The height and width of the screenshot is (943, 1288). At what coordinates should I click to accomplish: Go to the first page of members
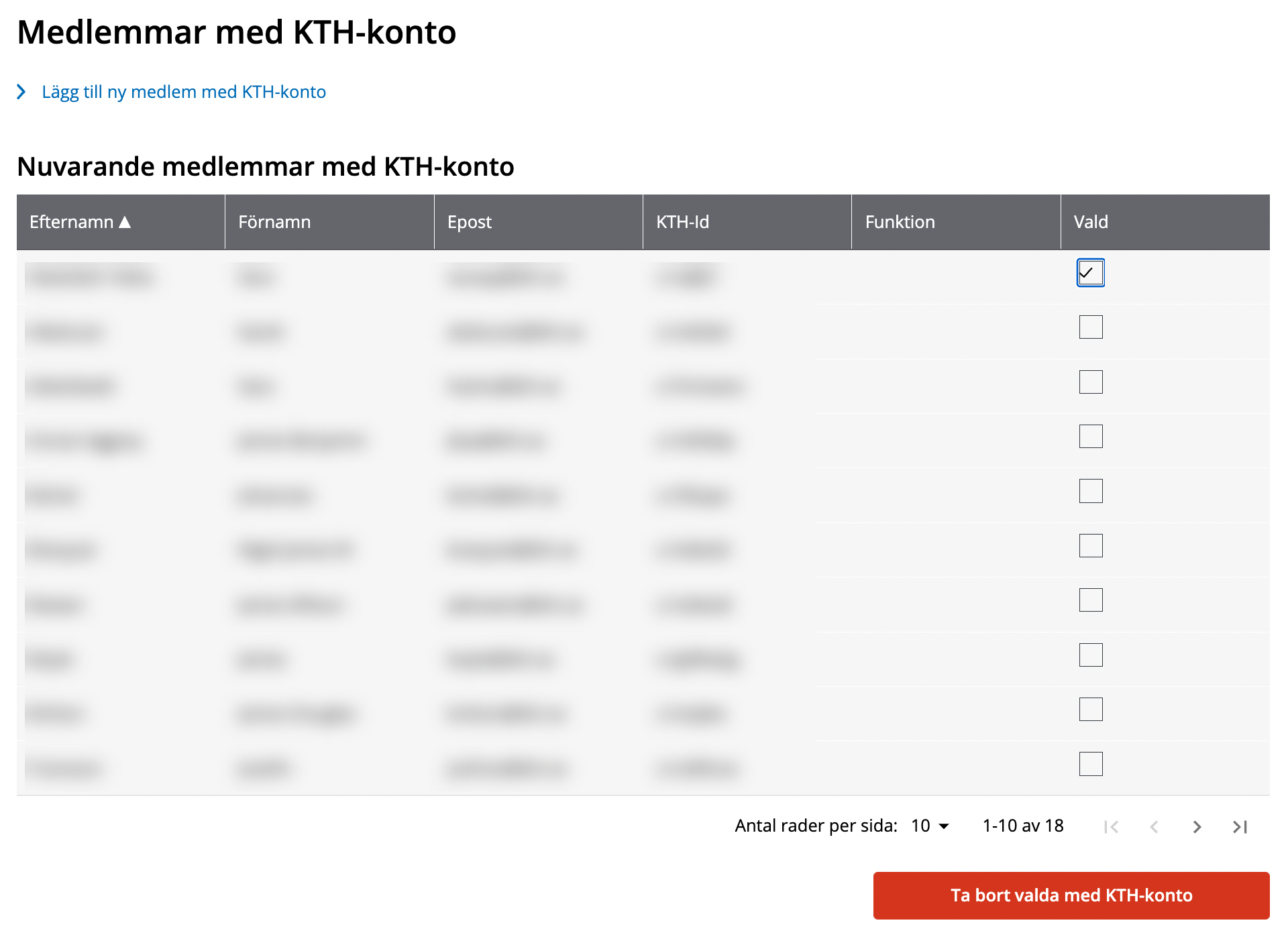pos(1111,827)
